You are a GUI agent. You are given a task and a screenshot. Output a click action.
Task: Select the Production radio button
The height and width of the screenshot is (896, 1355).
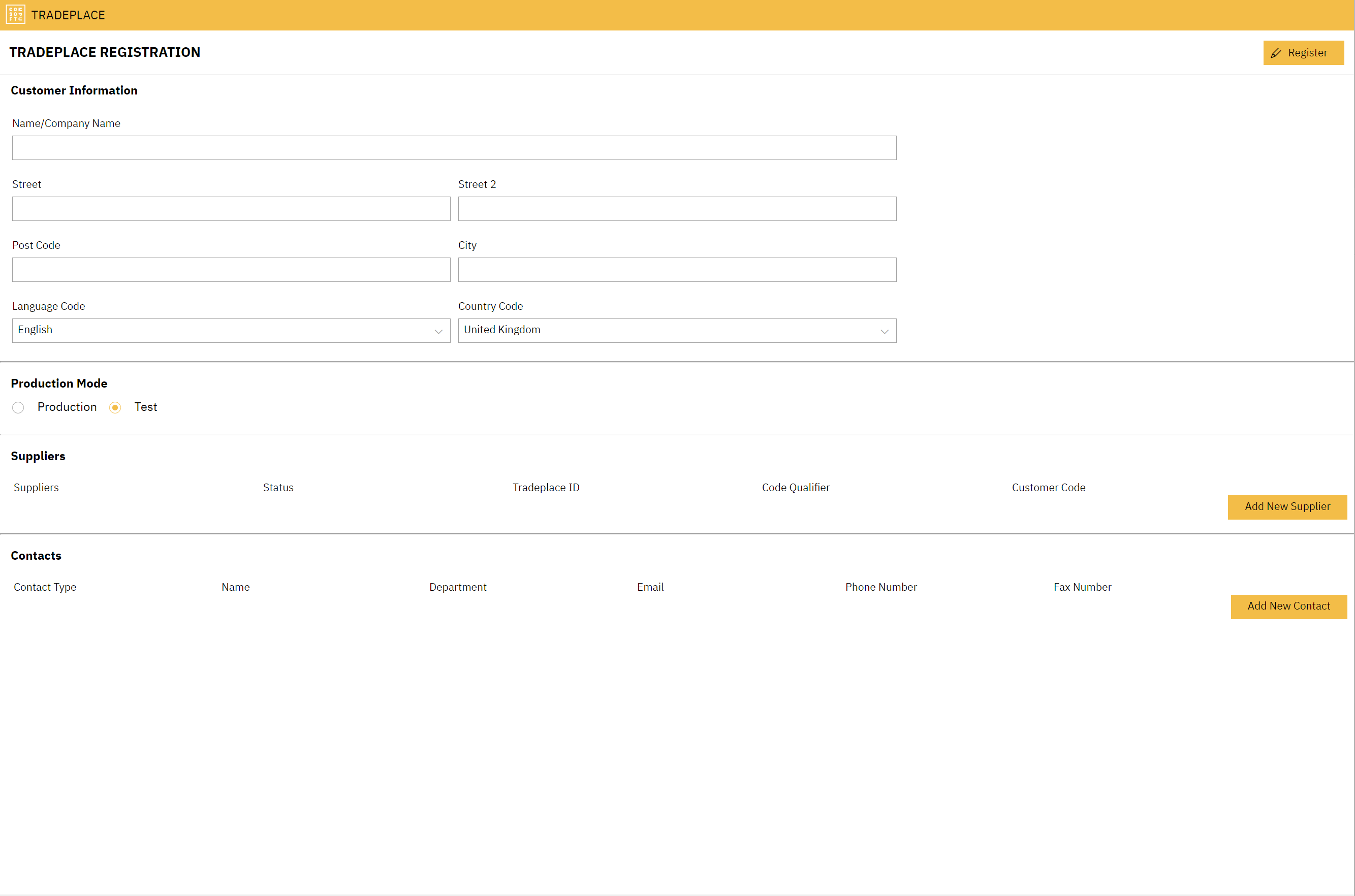click(x=18, y=407)
